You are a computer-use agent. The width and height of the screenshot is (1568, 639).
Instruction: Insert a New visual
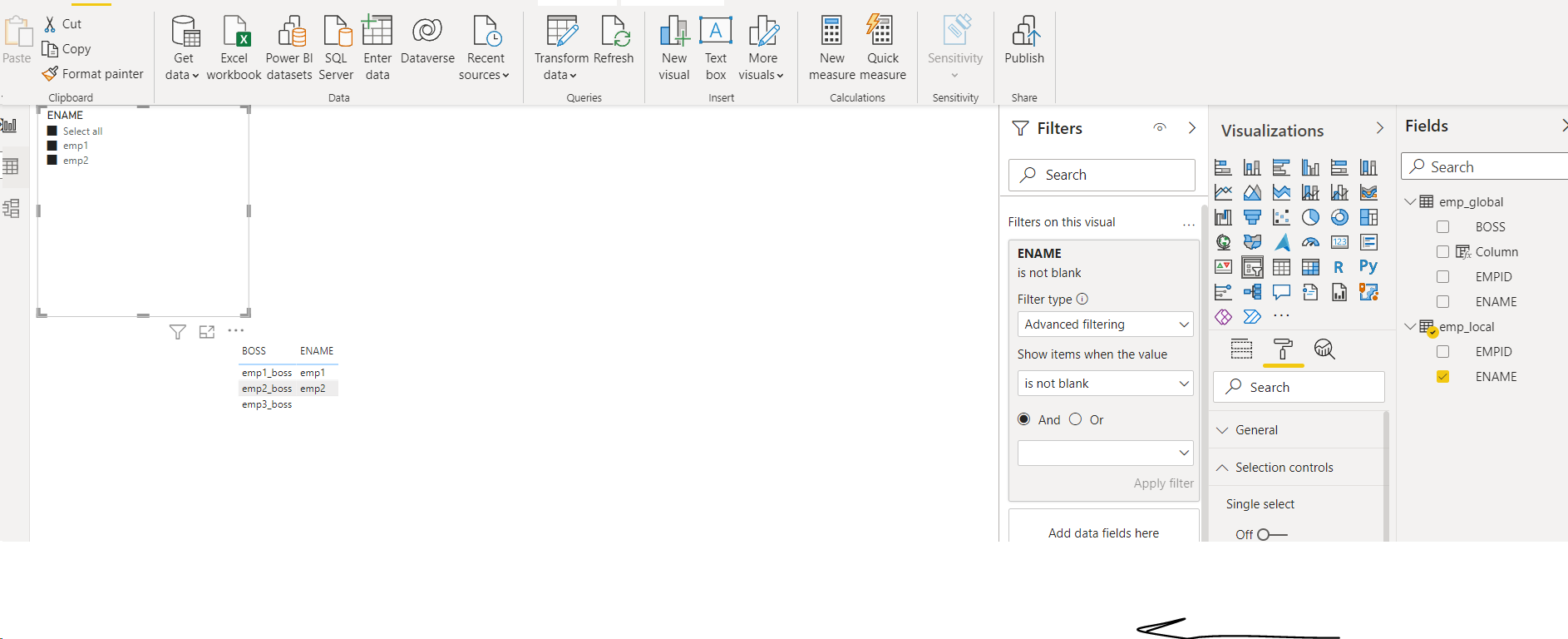tap(674, 48)
